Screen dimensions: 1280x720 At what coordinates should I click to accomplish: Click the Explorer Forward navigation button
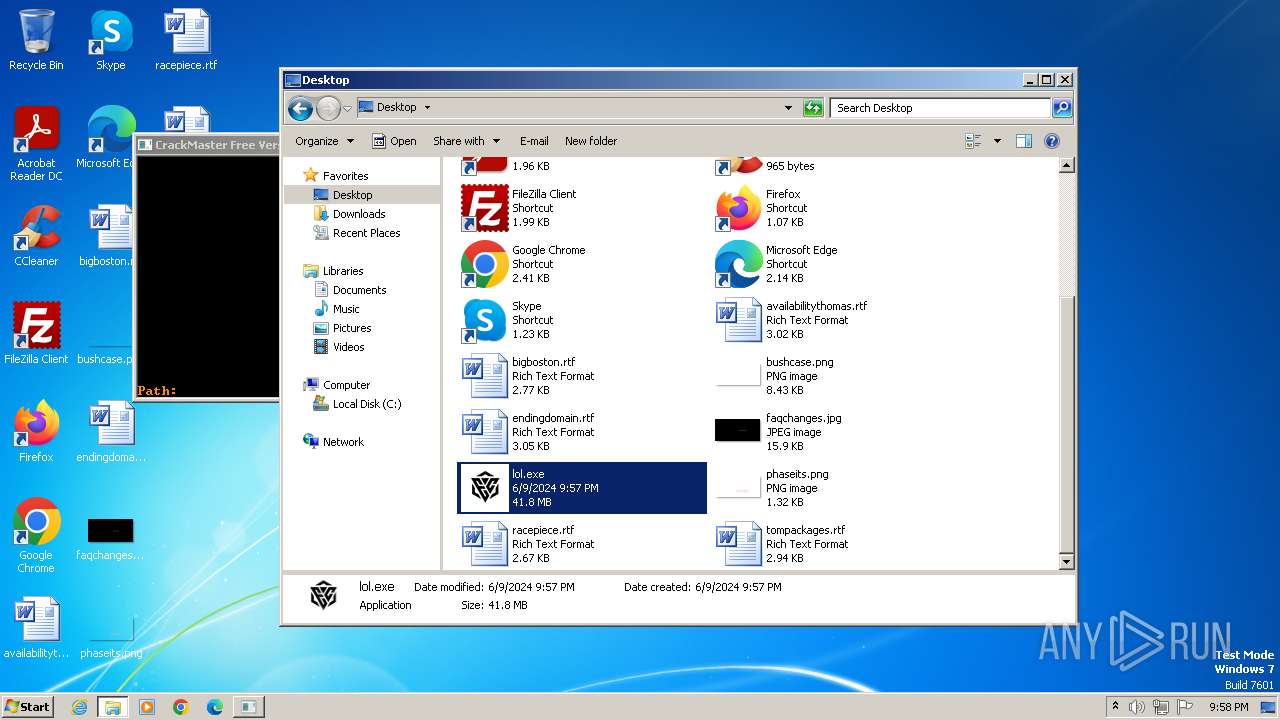[328, 108]
